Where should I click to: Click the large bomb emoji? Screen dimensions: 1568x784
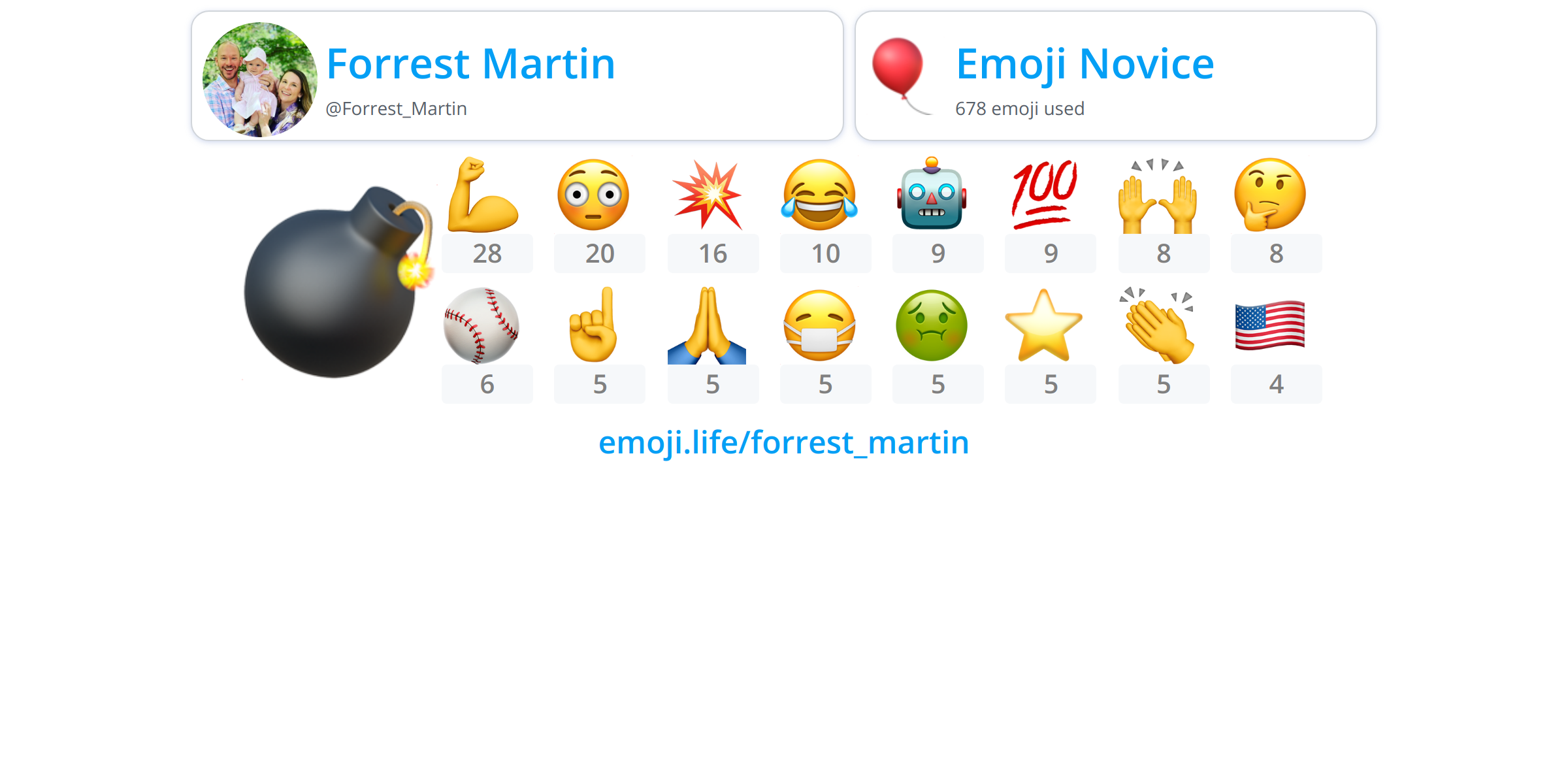tap(338, 282)
